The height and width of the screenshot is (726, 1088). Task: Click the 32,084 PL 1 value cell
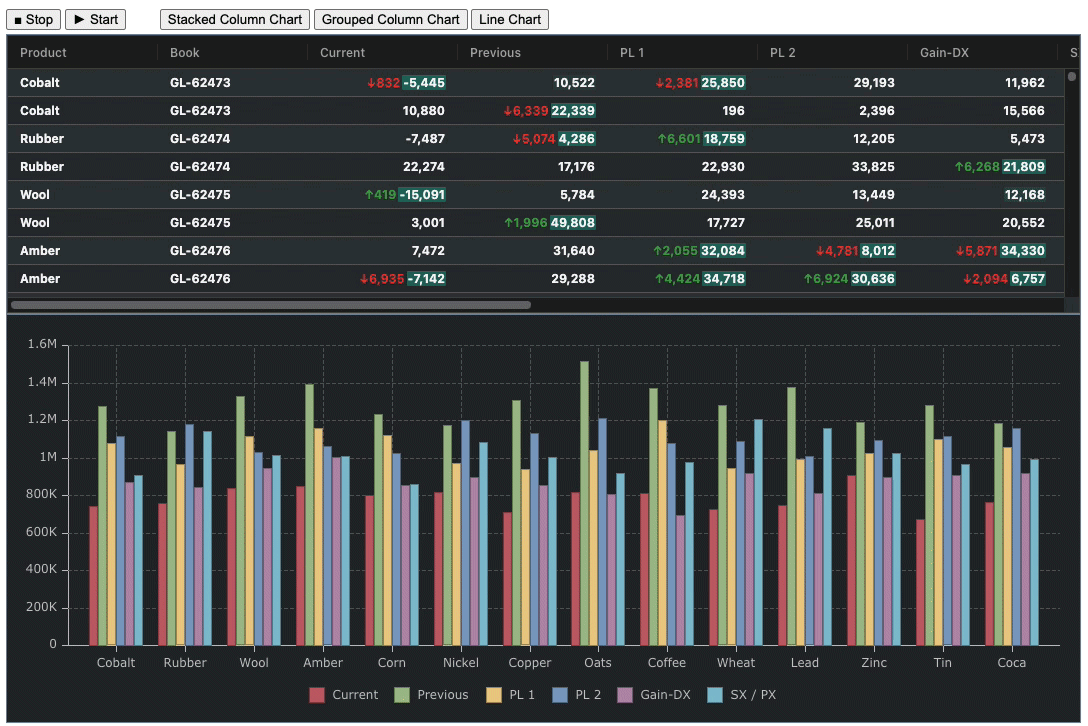682,251
